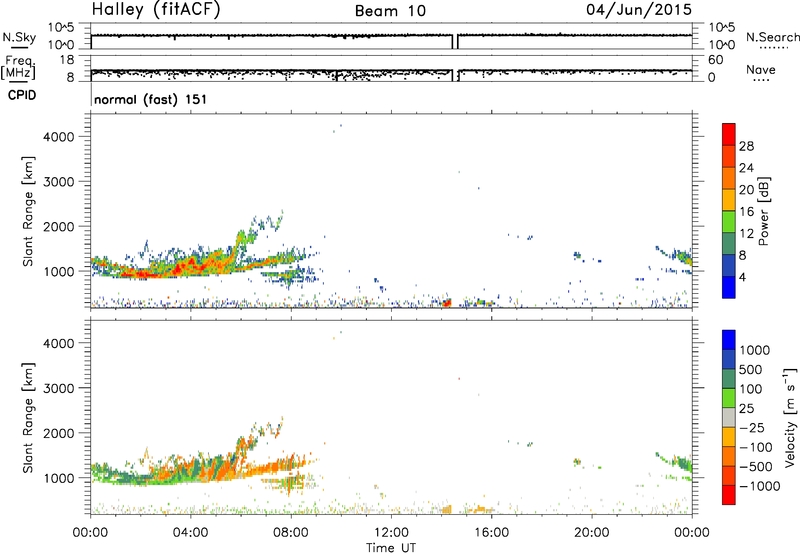The width and height of the screenshot is (800, 554).
Task: Click the red segment of the Power color bar
Action: [729, 134]
